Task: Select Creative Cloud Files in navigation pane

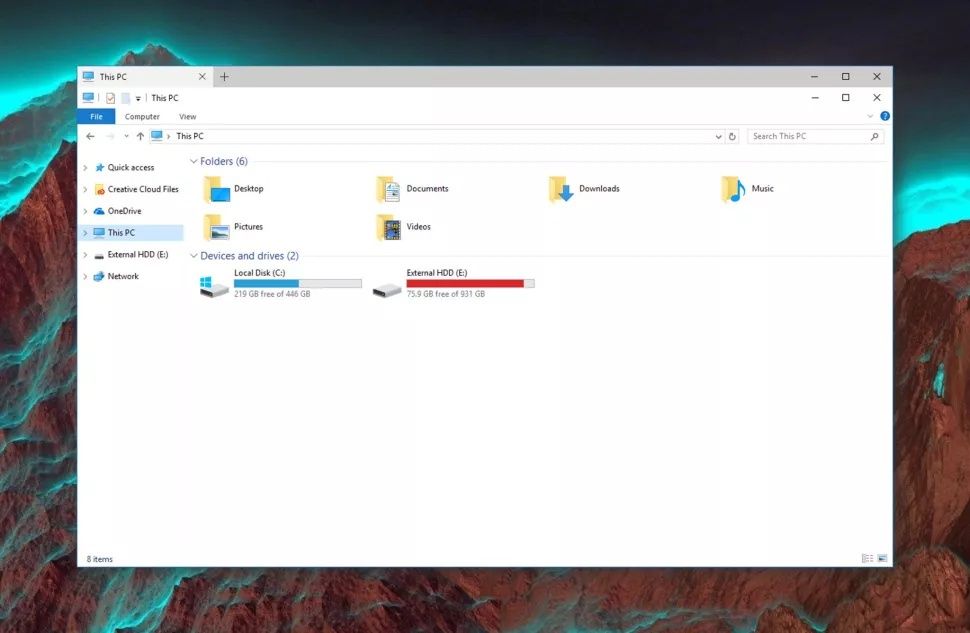Action: (x=143, y=189)
